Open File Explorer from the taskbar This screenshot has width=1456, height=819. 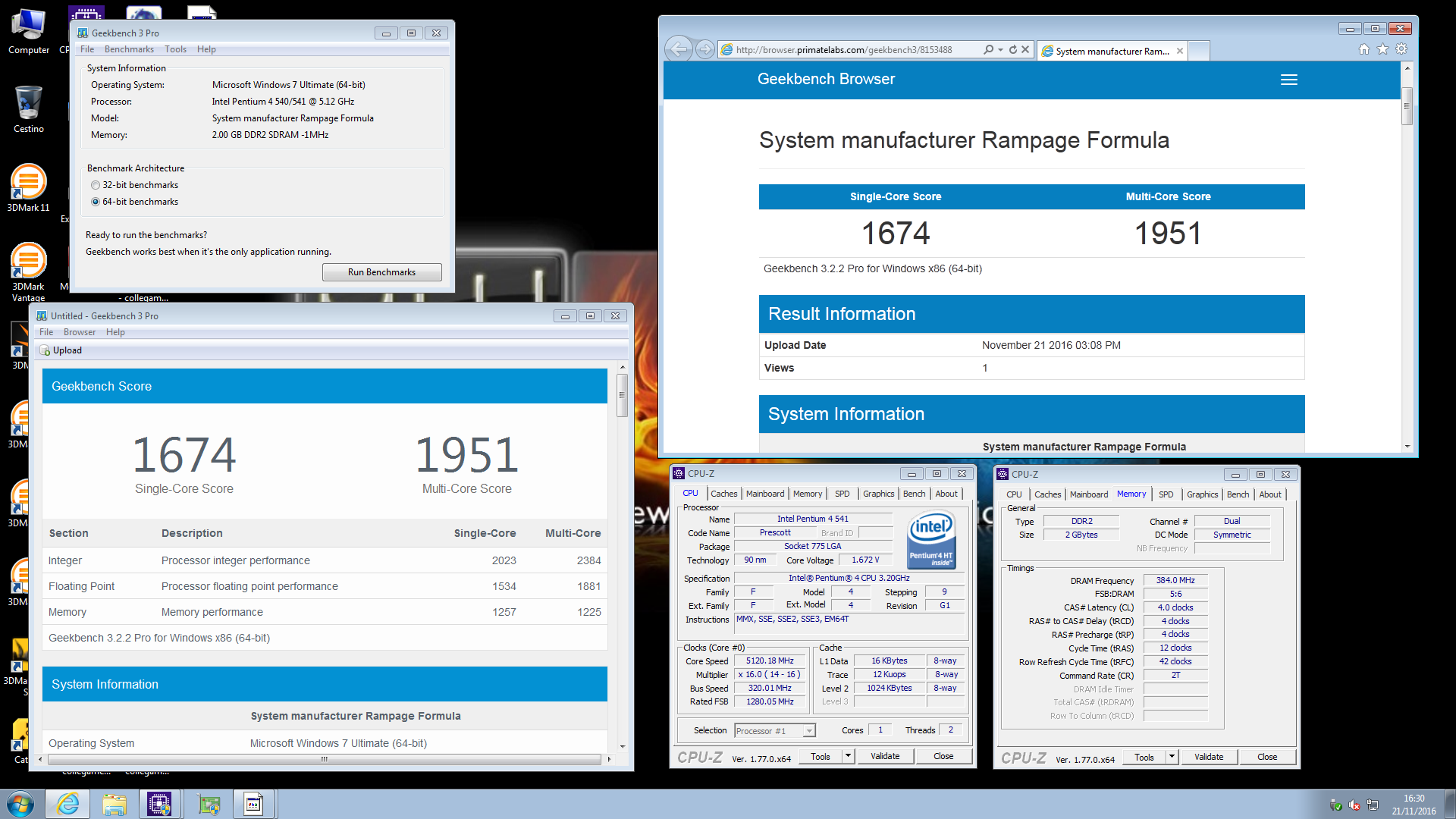tap(115, 804)
